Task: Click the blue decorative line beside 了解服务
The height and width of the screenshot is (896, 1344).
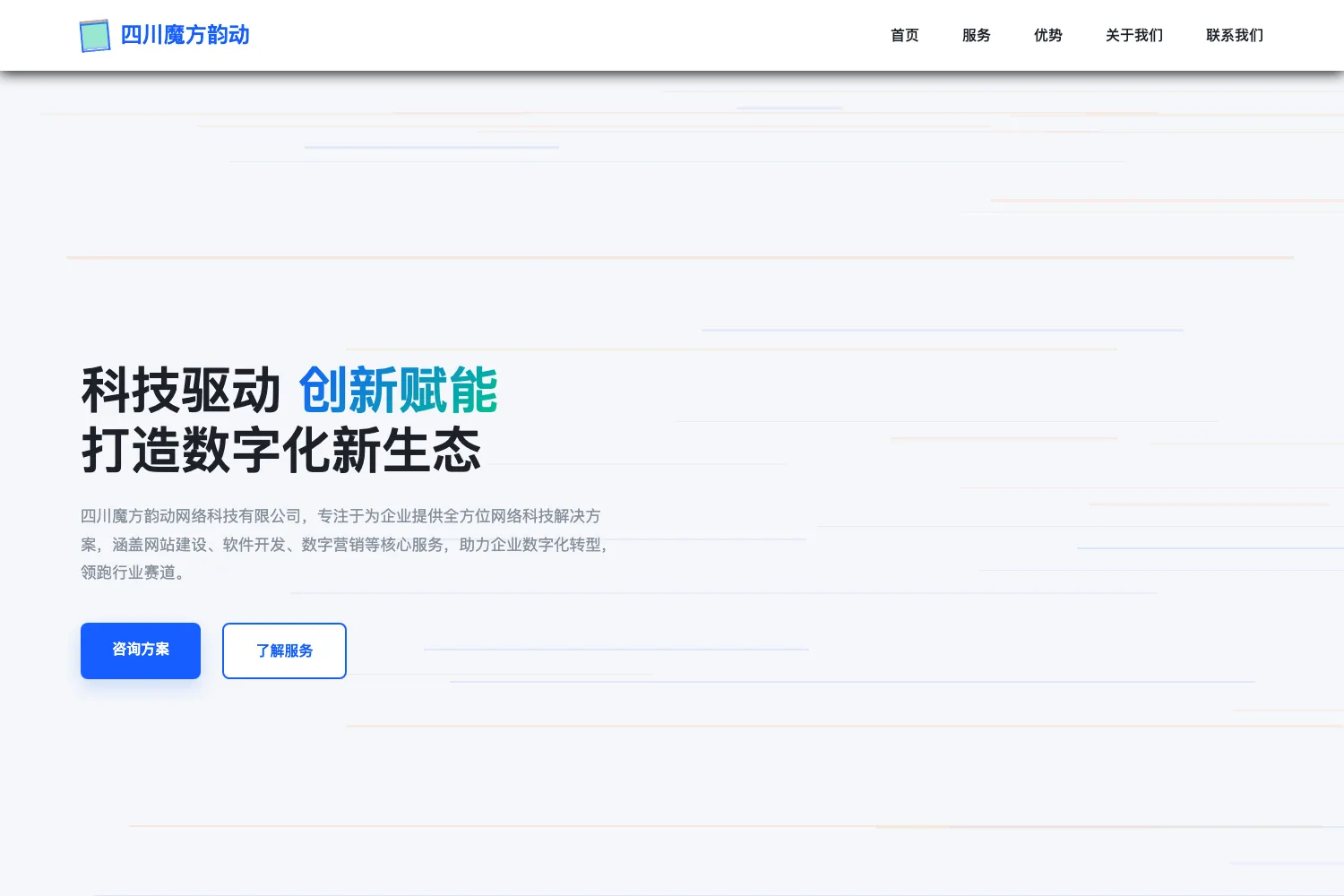Action: pyautogui.click(x=616, y=649)
